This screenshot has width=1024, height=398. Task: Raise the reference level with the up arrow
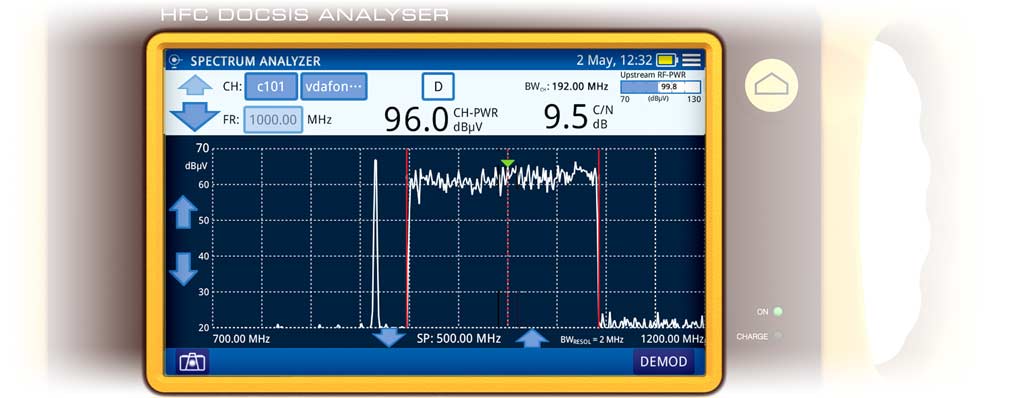[x=183, y=212]
